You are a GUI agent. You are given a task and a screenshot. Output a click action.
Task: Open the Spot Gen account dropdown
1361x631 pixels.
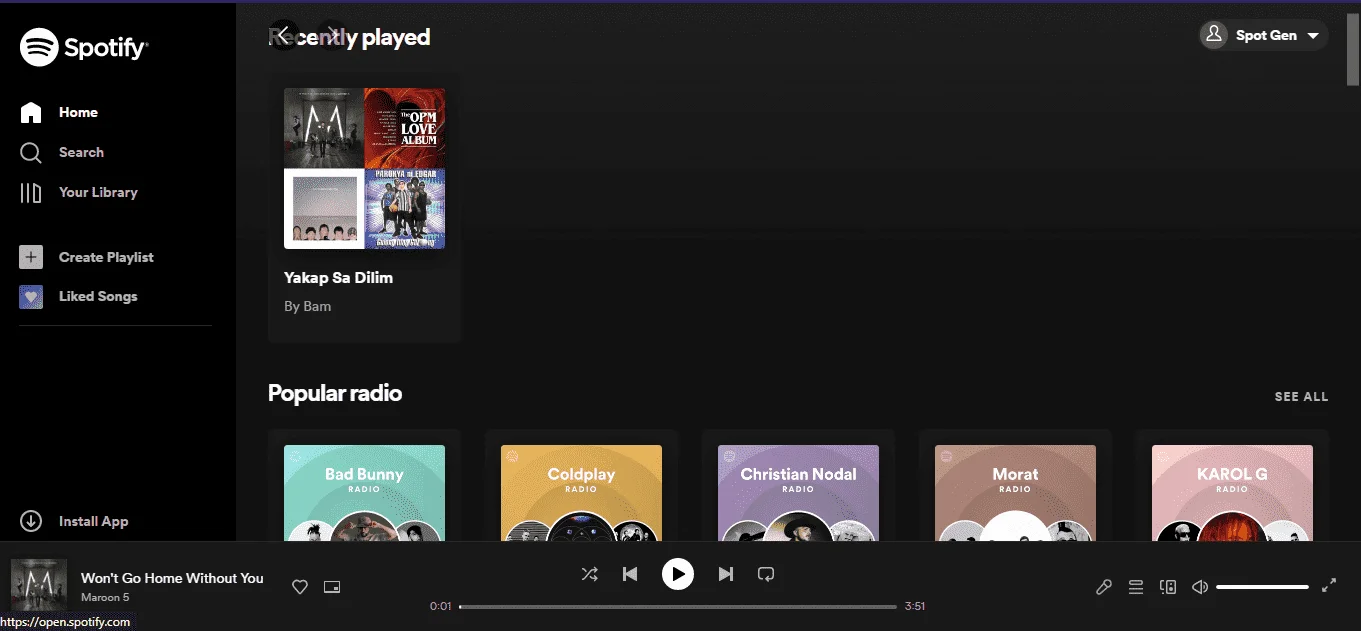coord(1264,35)
